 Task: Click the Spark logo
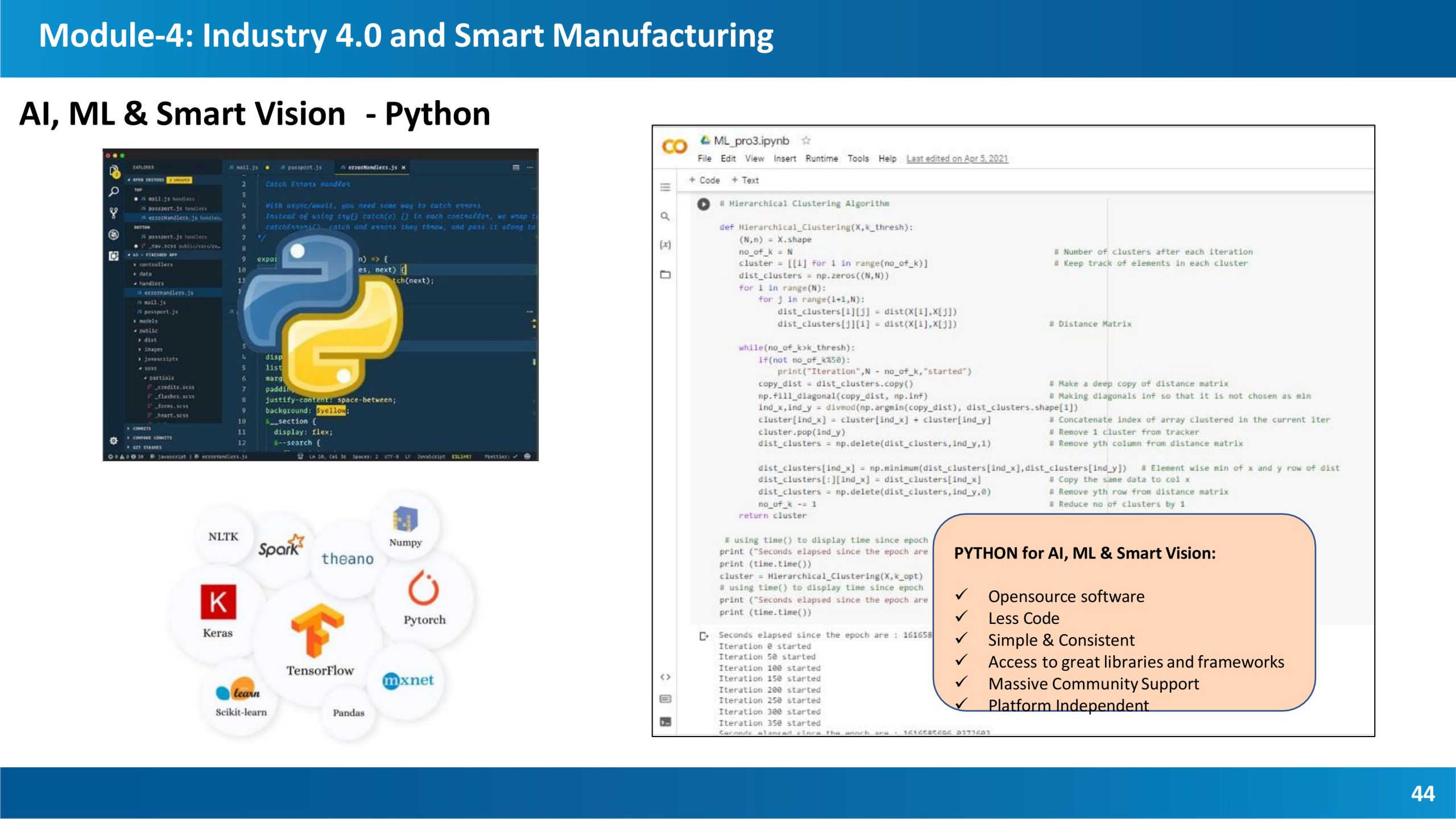281,546
